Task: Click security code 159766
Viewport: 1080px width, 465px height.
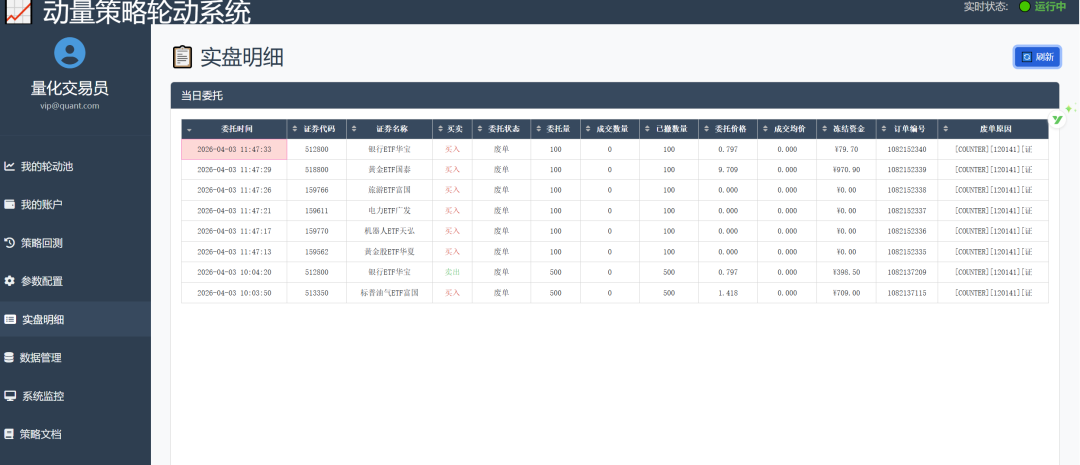Action: [x=316, y=190]
